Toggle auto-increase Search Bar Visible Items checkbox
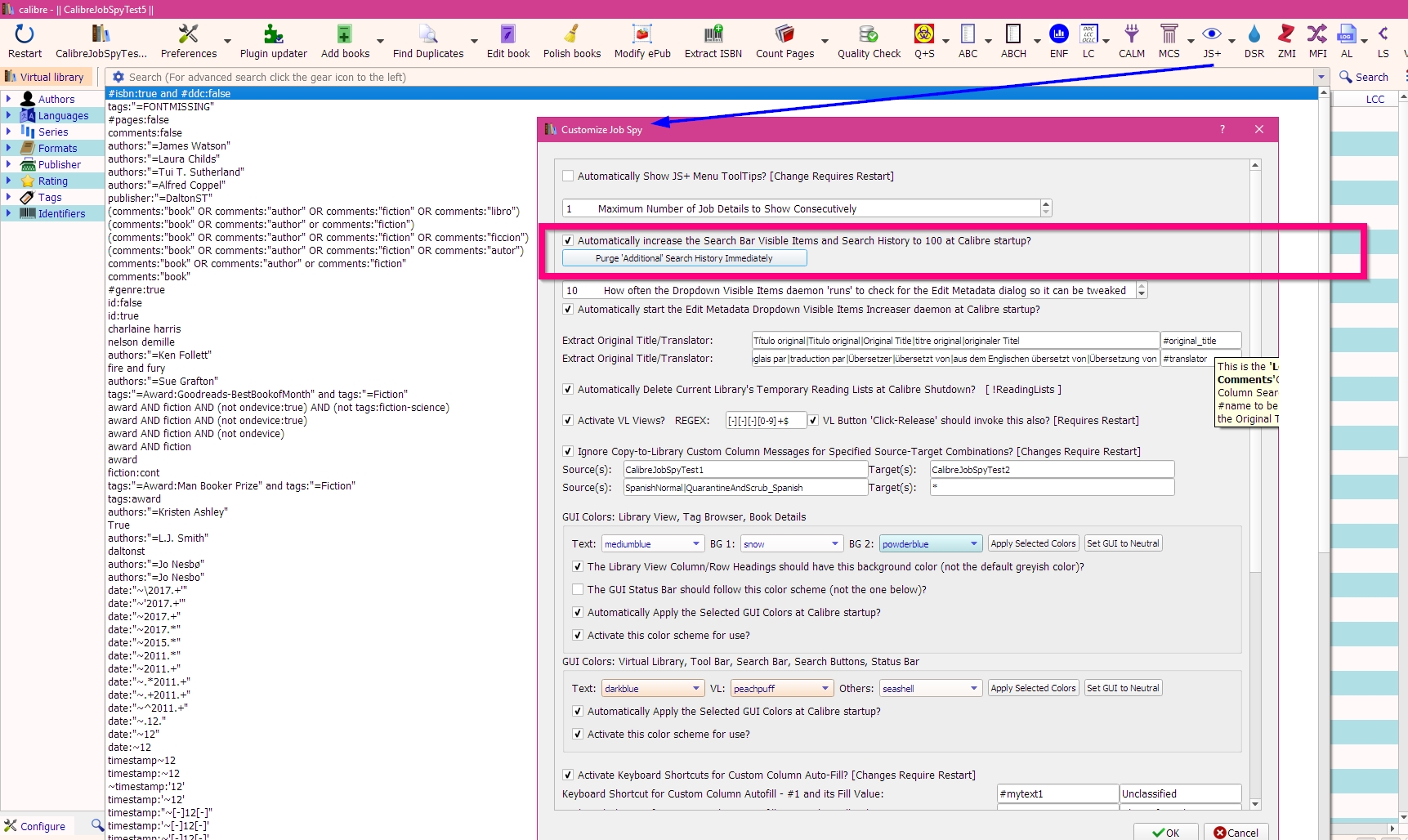The height and width of the screenshot is (840, 1408). tap(568, 240)
